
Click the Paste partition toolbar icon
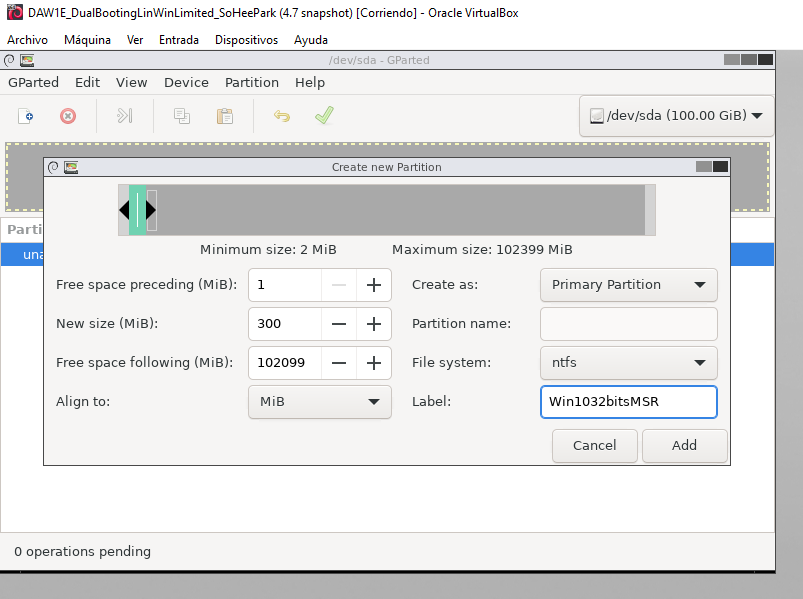coord(225,116)
